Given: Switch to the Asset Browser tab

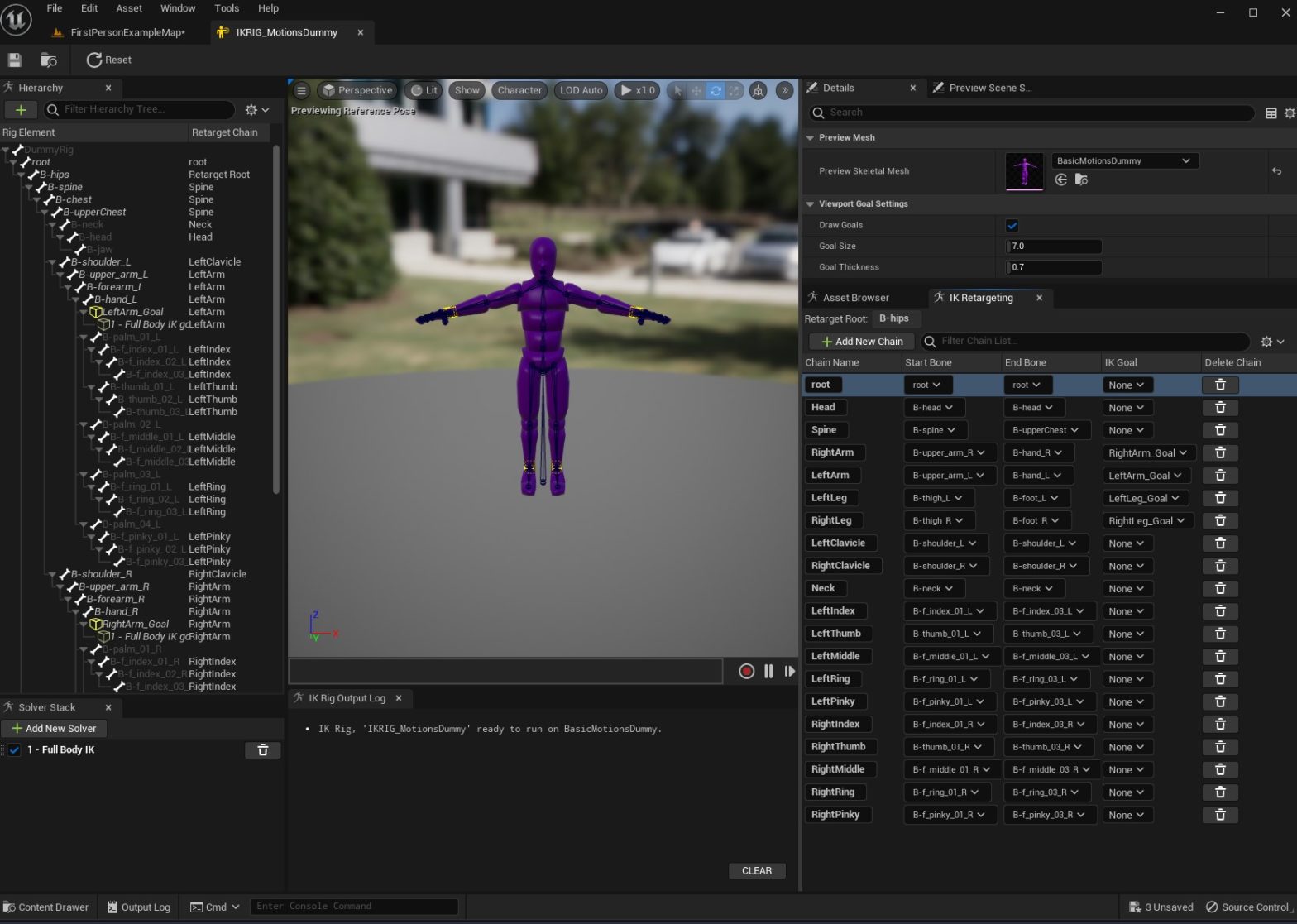Looking at the screenshot, I should pos(854,298).
